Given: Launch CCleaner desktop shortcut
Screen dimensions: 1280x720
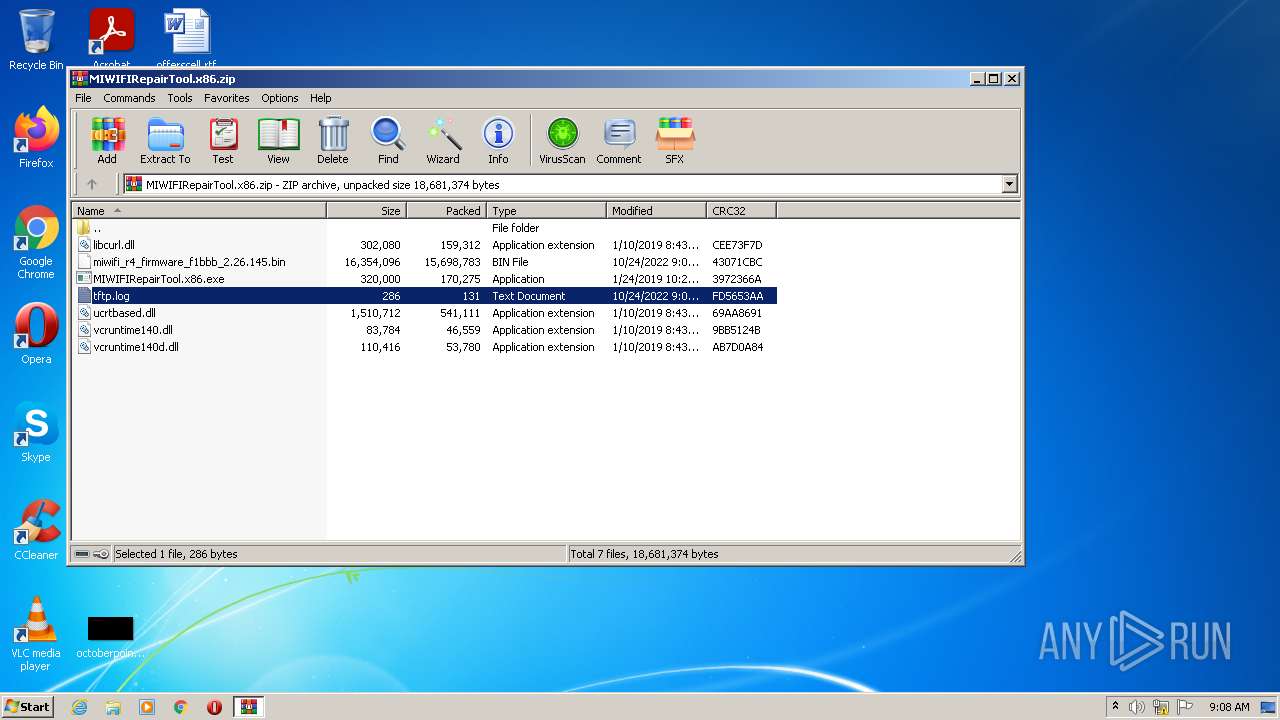Looking at the screenshot, I should (36, 530).
